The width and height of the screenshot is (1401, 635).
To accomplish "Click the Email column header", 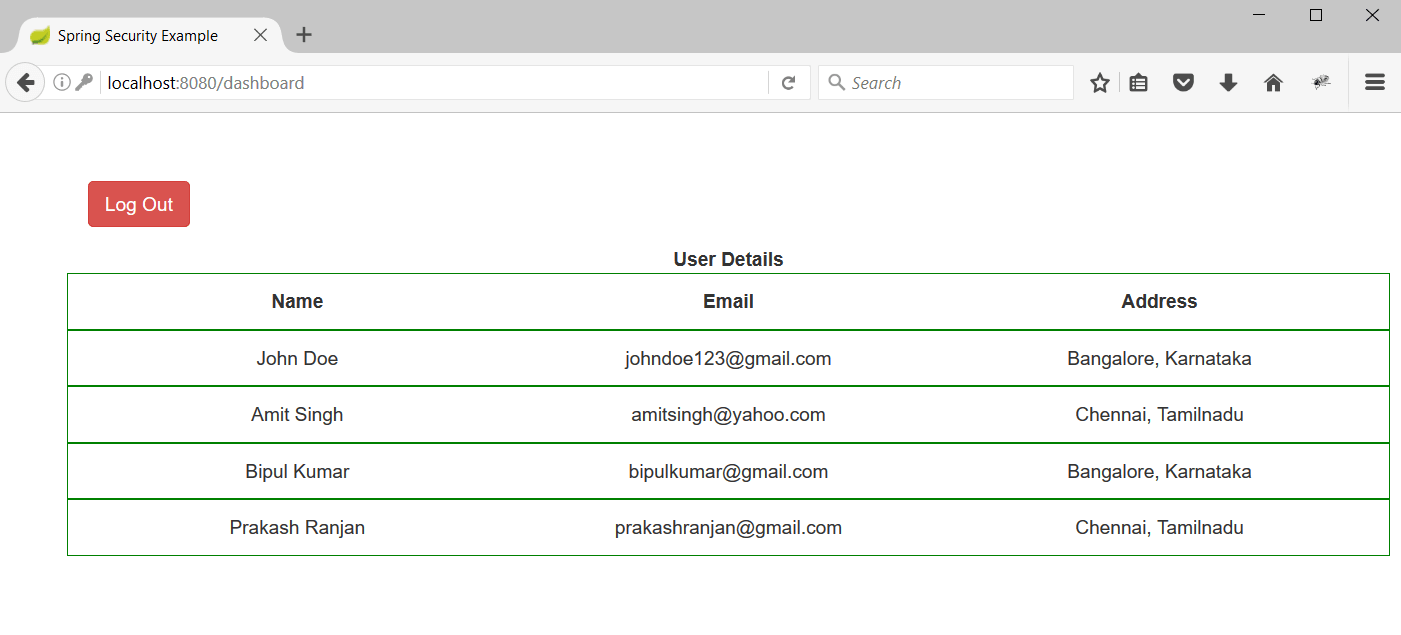I will click(x=728, y=301).
